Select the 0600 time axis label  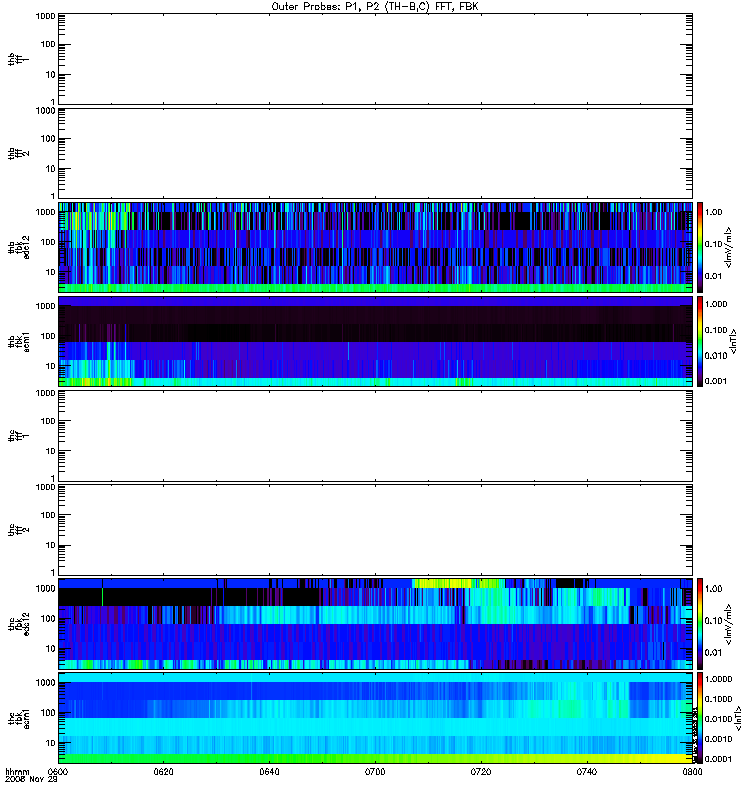click(58, 772)
